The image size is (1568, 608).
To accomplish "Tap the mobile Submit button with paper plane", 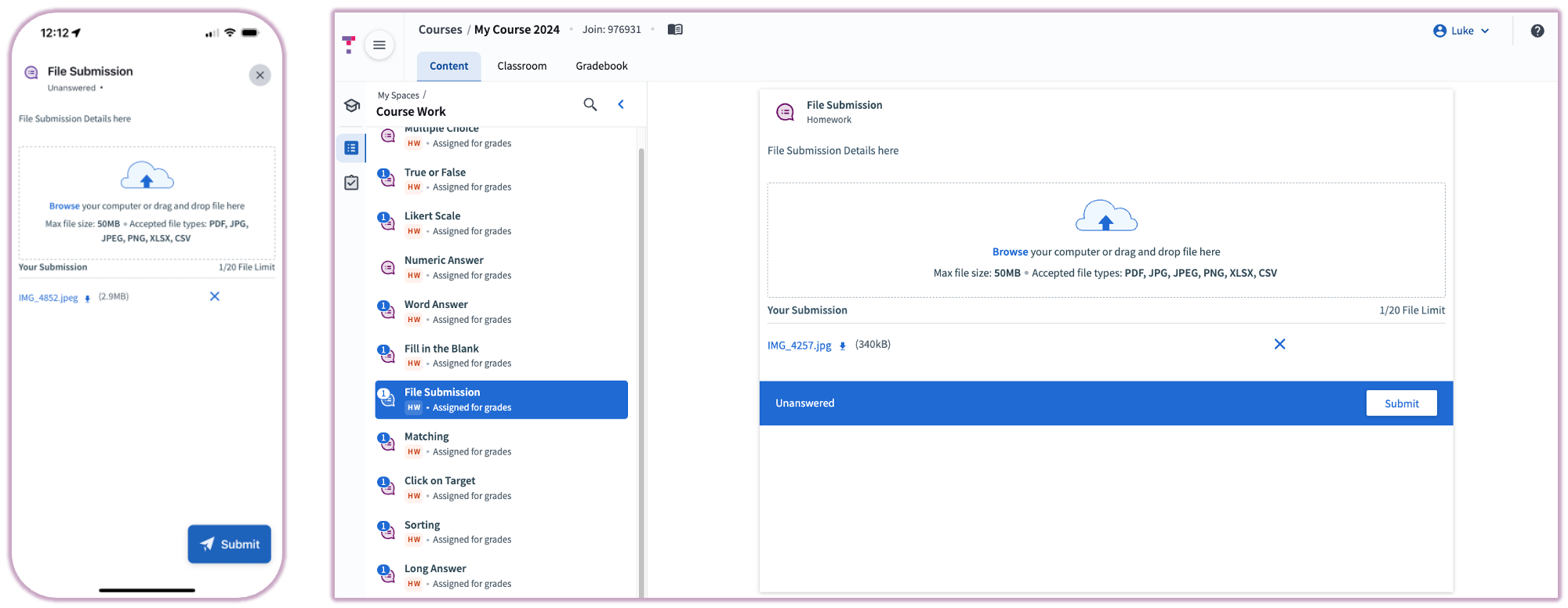I will click(x=229, y=544).
